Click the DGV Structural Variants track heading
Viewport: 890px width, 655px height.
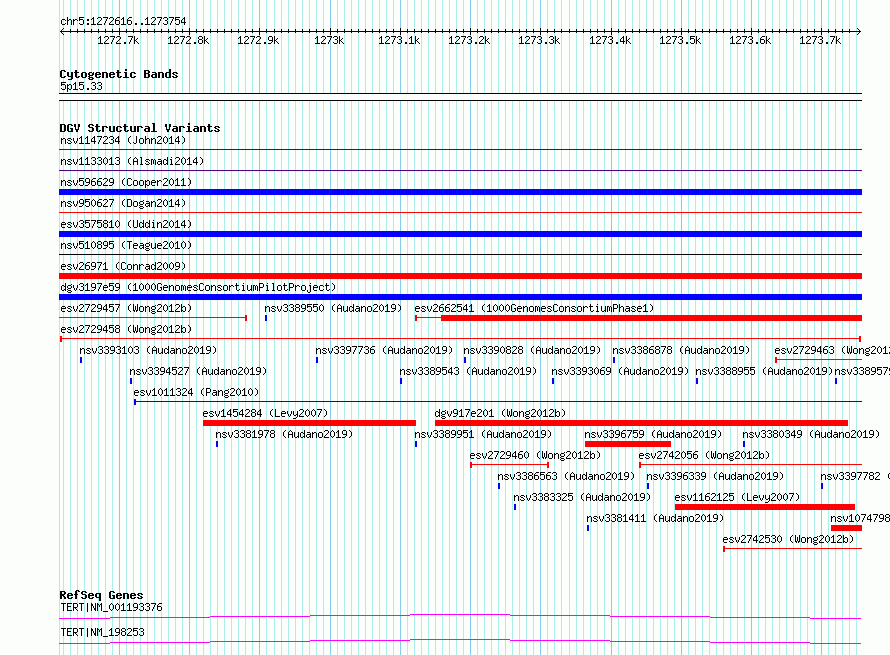coord(140,128)
